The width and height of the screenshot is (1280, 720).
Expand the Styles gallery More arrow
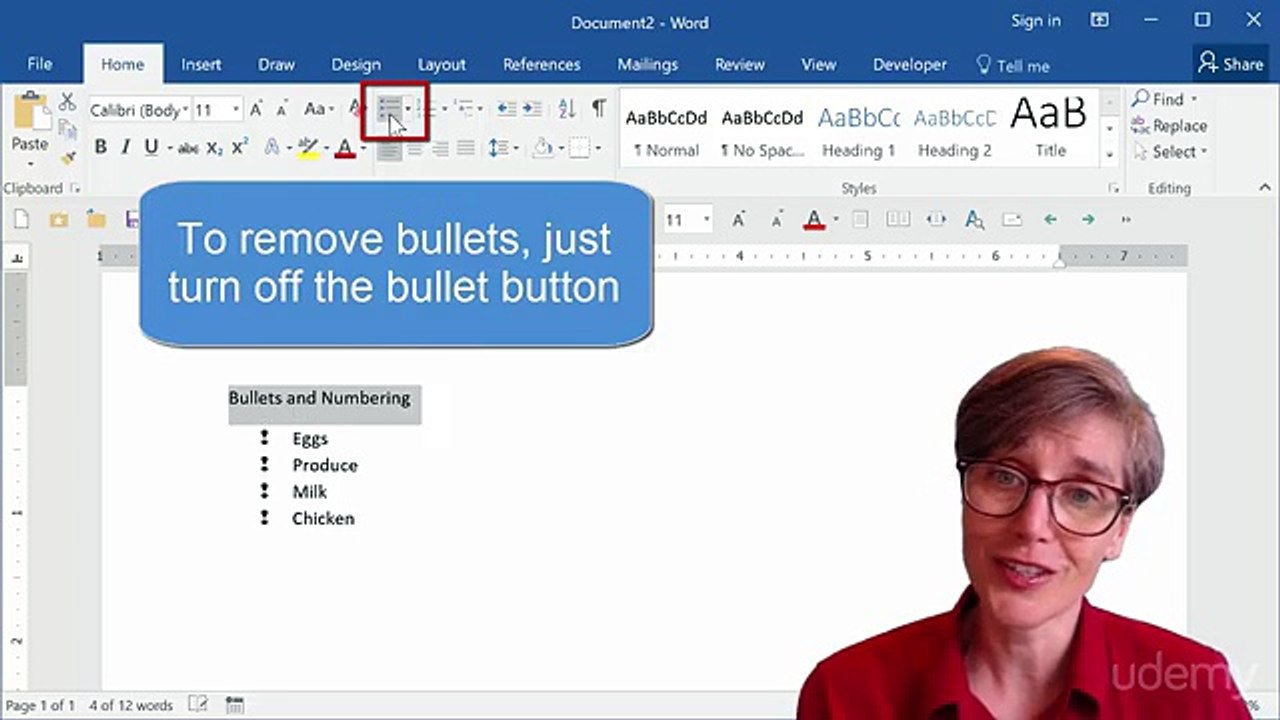tap(1109, 154)
